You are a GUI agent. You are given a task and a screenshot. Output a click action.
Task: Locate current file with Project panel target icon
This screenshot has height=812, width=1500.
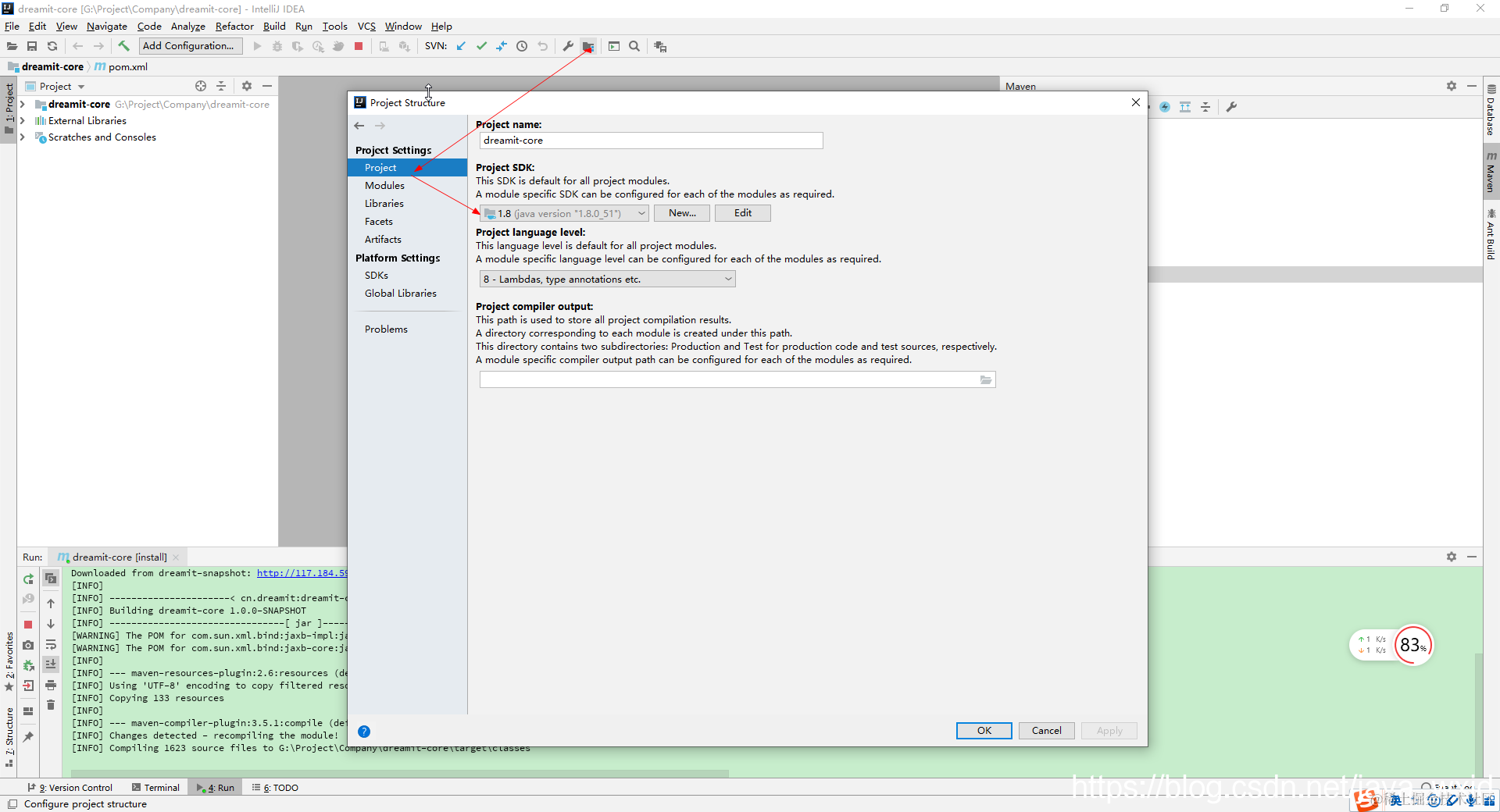(x=201, y=86)
